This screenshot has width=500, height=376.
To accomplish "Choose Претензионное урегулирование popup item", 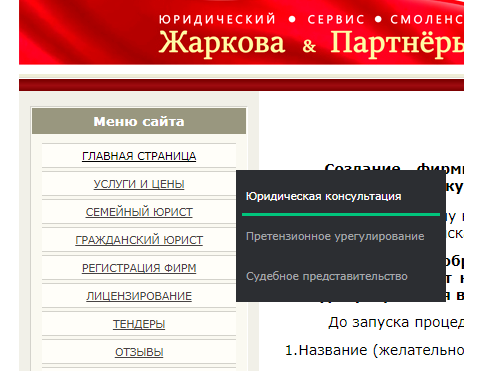I will pos(335,236).
